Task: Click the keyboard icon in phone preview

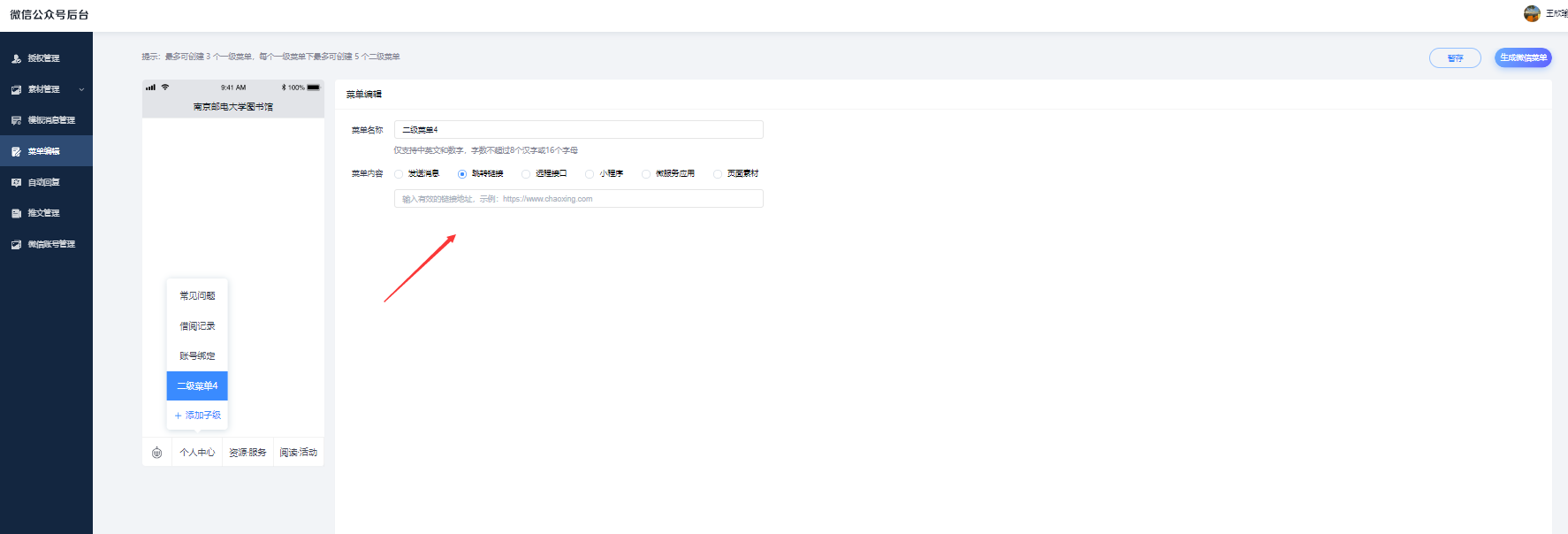Action: pos(156,453)
